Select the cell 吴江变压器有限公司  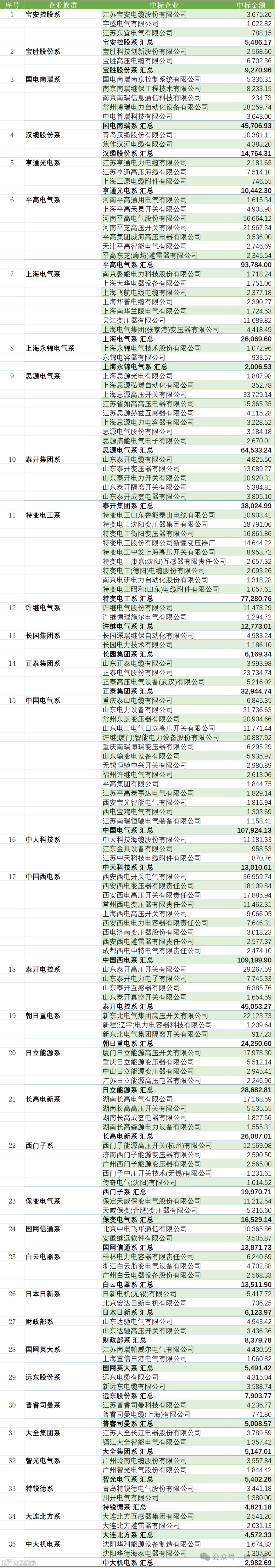click(x=134, y=320)
